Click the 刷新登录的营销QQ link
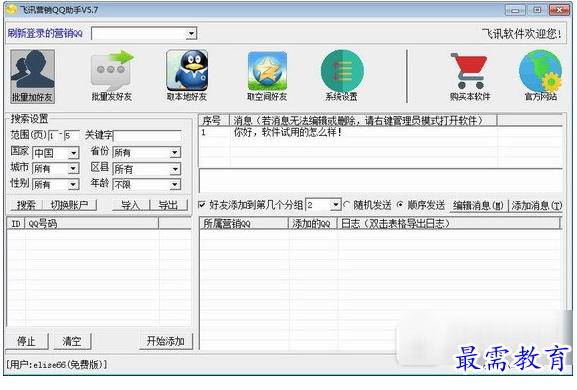577x390 pixels. [45, 33]
